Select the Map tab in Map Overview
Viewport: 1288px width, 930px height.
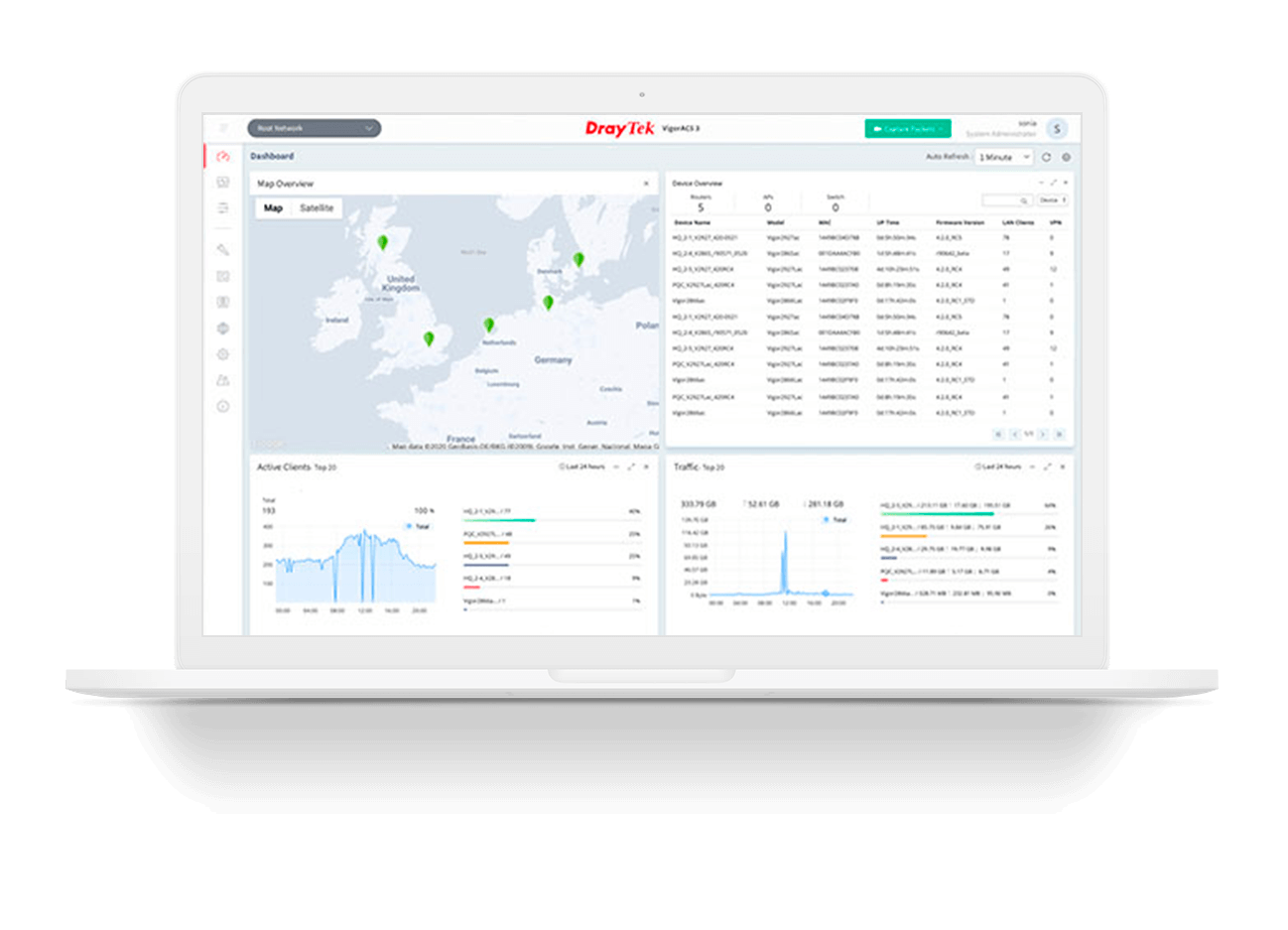tap(274, 208)
